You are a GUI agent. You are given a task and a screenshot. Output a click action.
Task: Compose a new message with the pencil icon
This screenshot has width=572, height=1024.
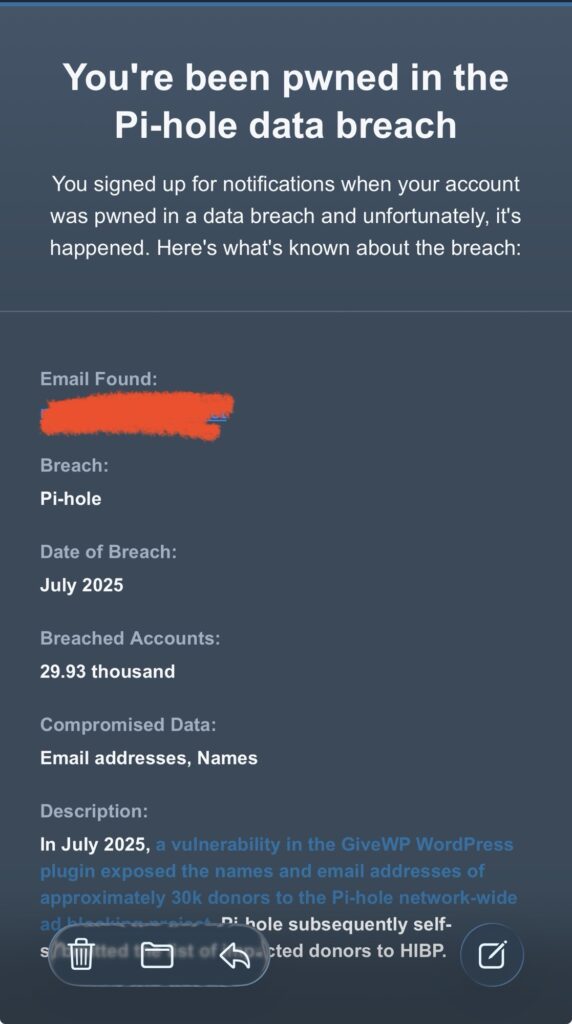[492, 955]
